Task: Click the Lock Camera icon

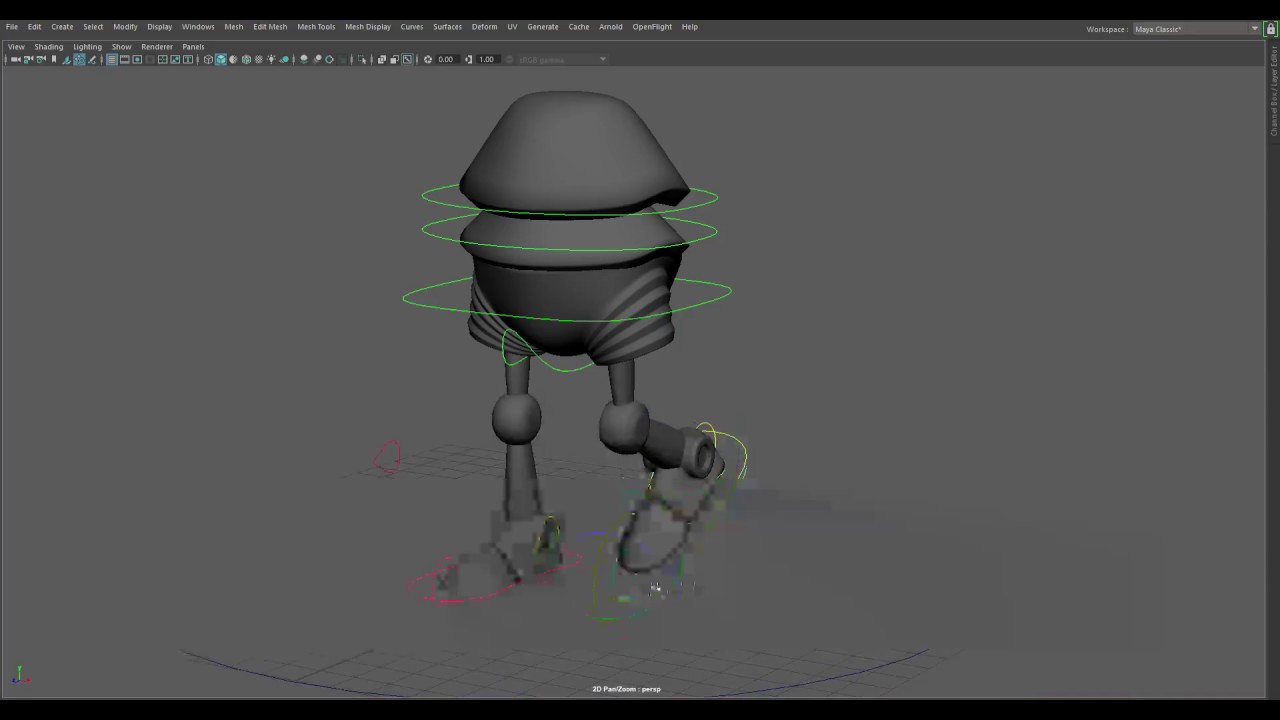Action: click(x=28, y=59)
